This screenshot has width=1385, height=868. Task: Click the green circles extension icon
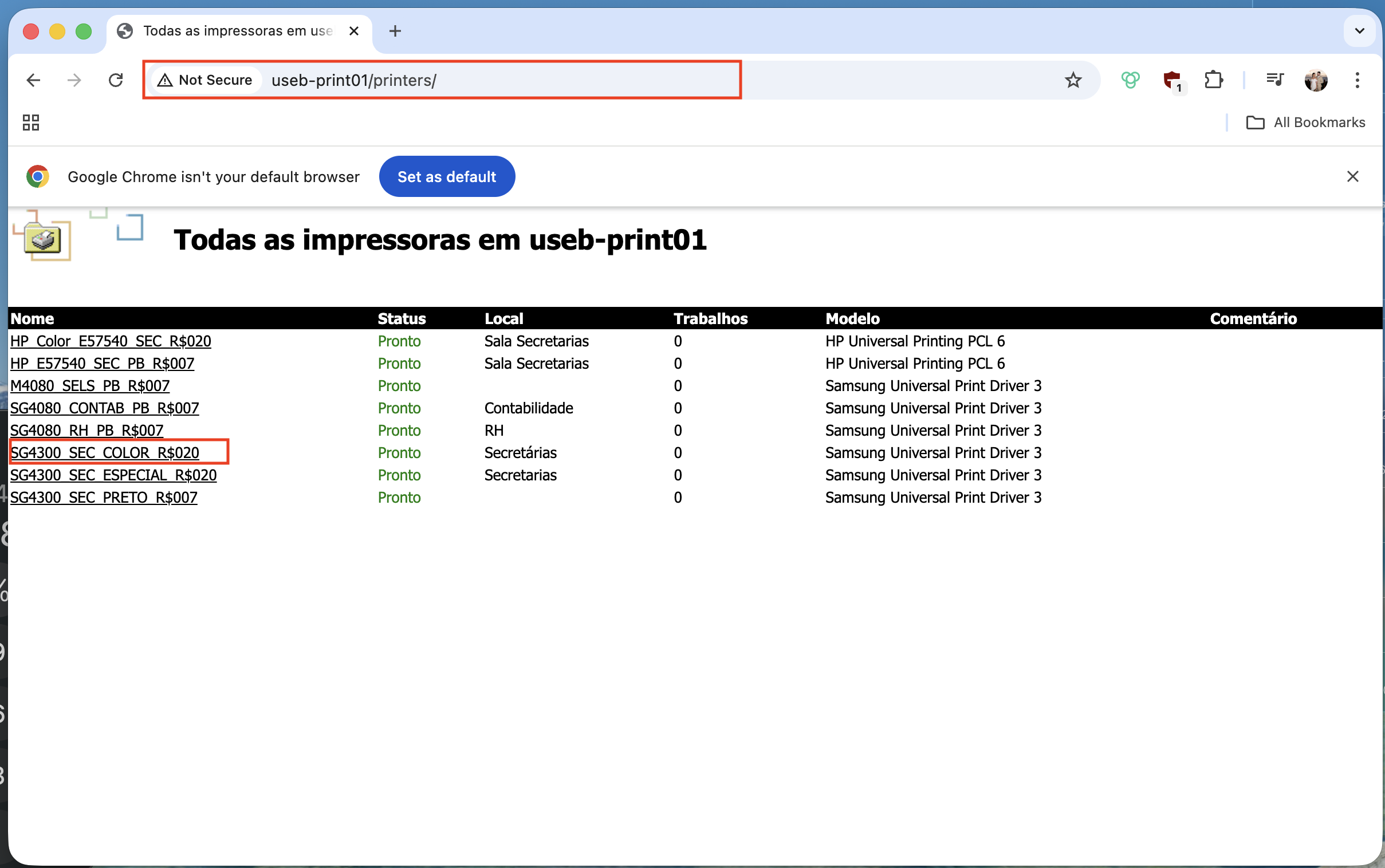[x=1130, y=80]
